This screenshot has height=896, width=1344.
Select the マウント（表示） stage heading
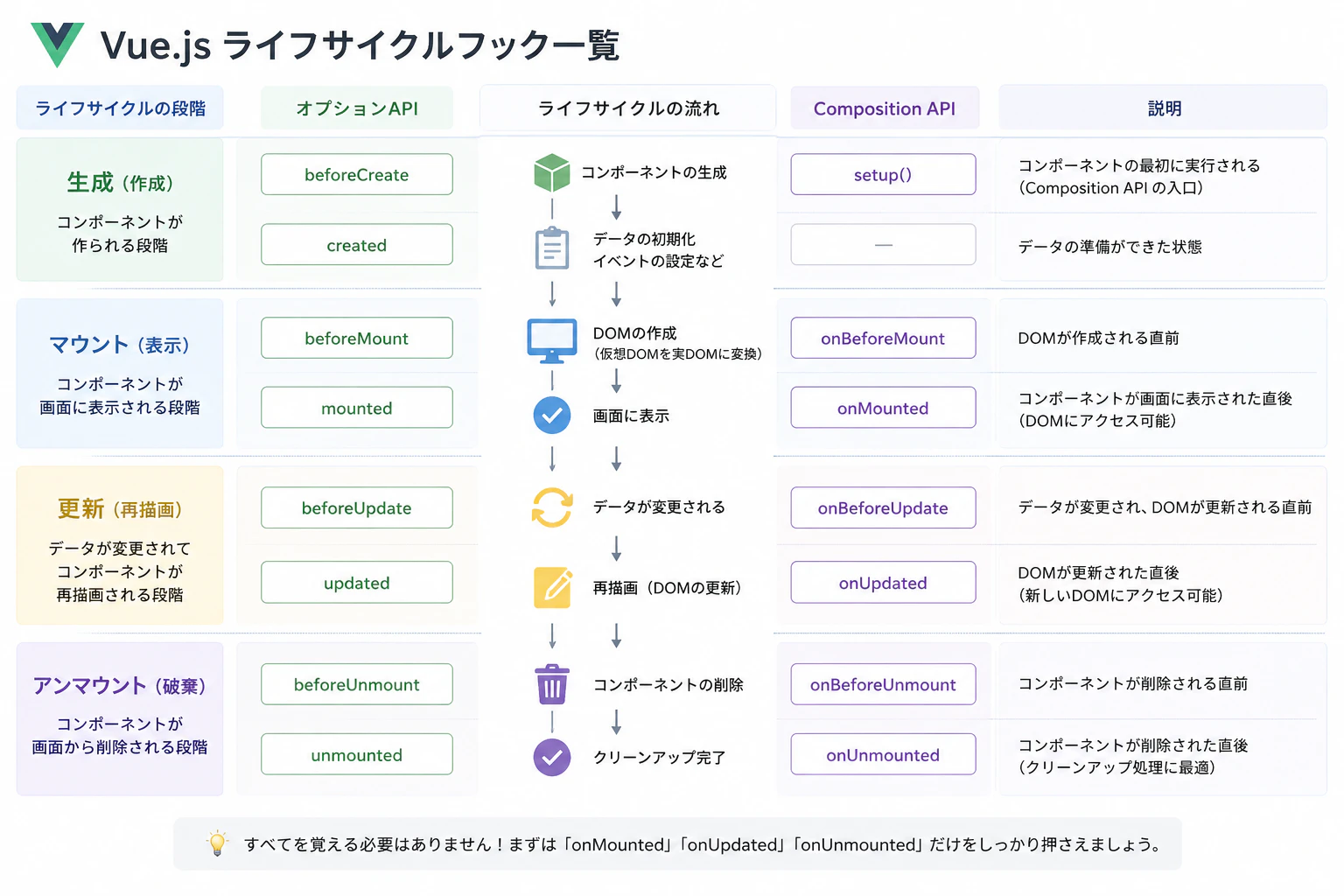(120, 345)
